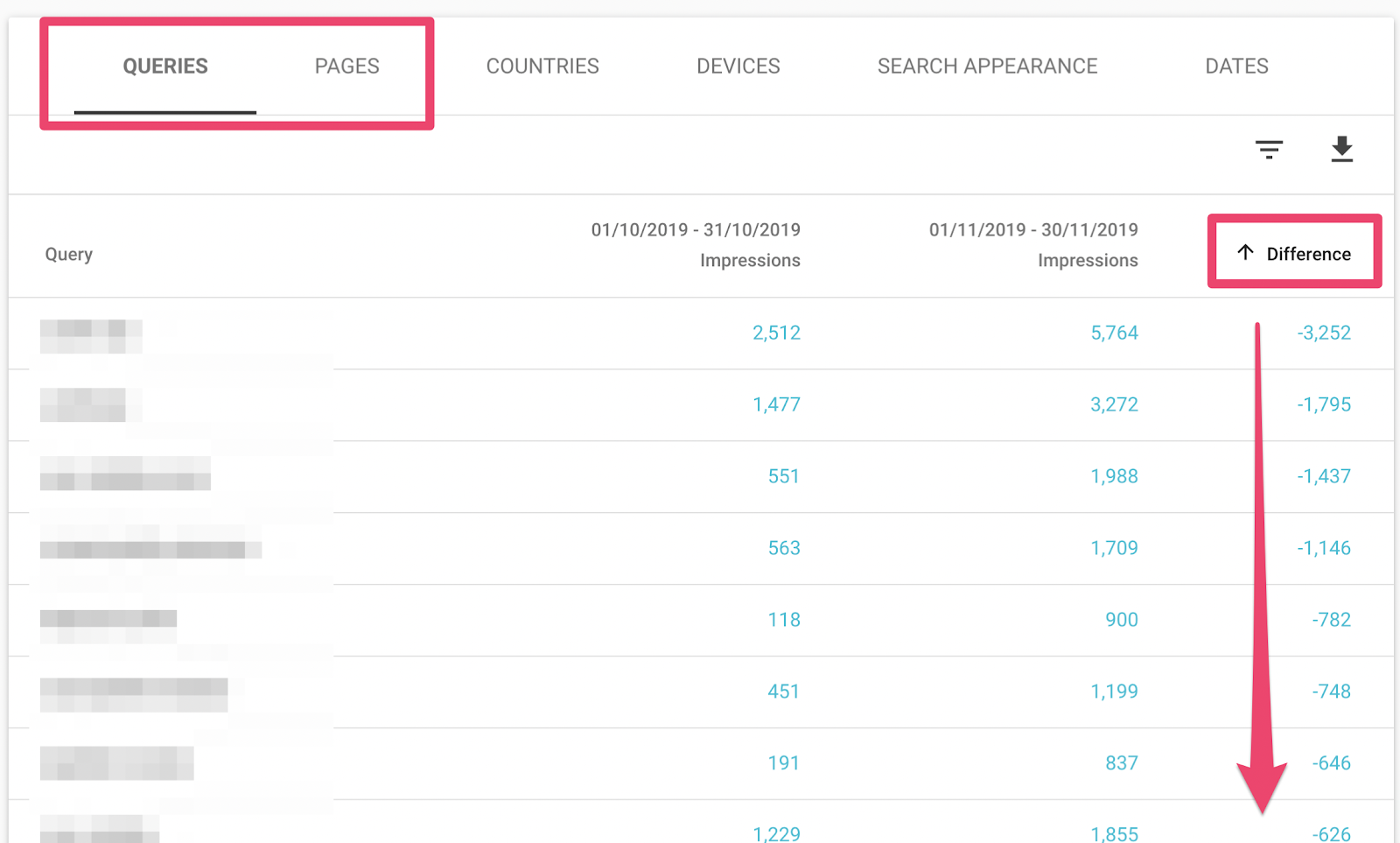Open the Search Appearance tab
The height and width of the screenshot is (843, 1400).
(988, 67)
